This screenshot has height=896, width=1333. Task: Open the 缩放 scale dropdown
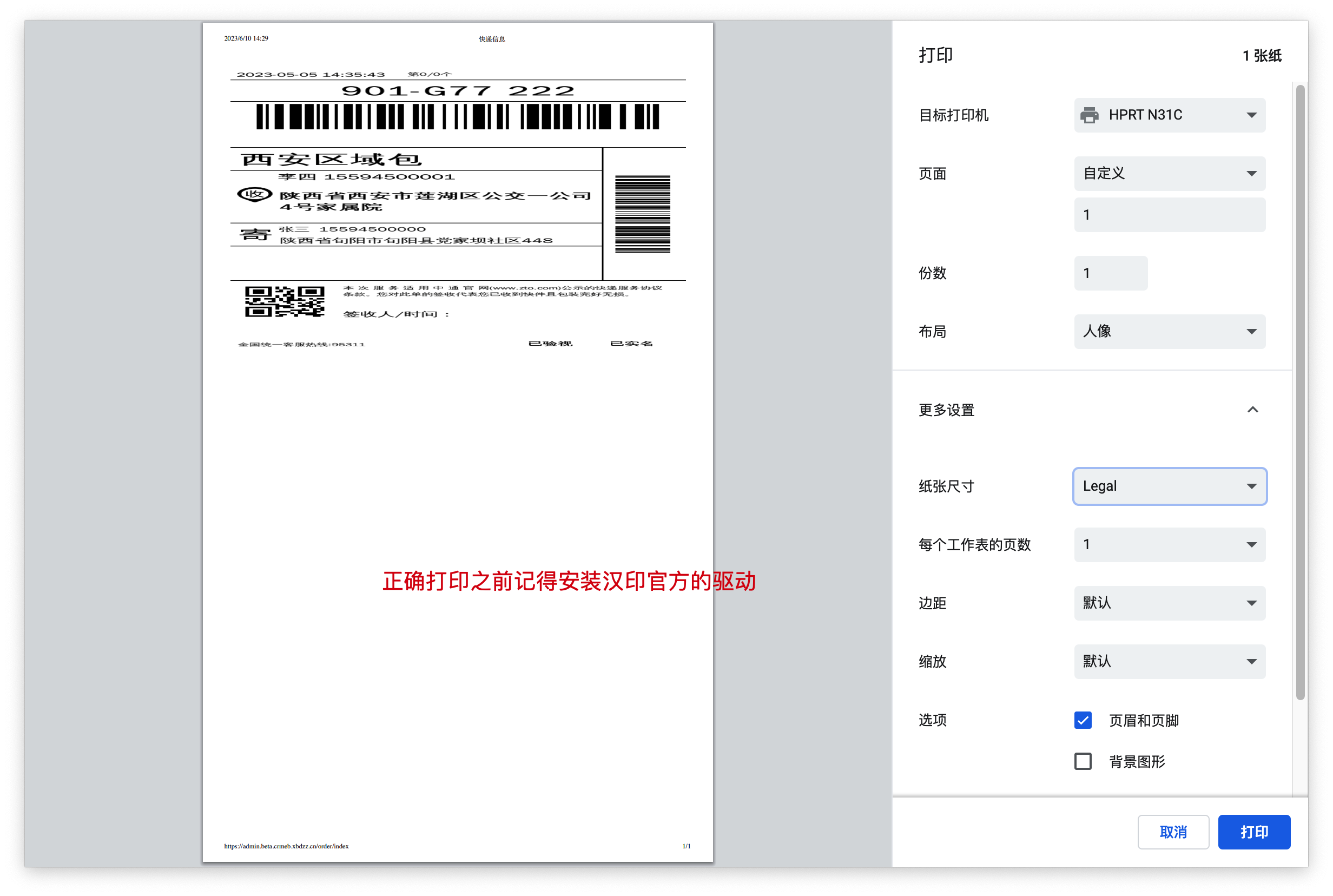pyautogui.click(x=1169, y=662)
